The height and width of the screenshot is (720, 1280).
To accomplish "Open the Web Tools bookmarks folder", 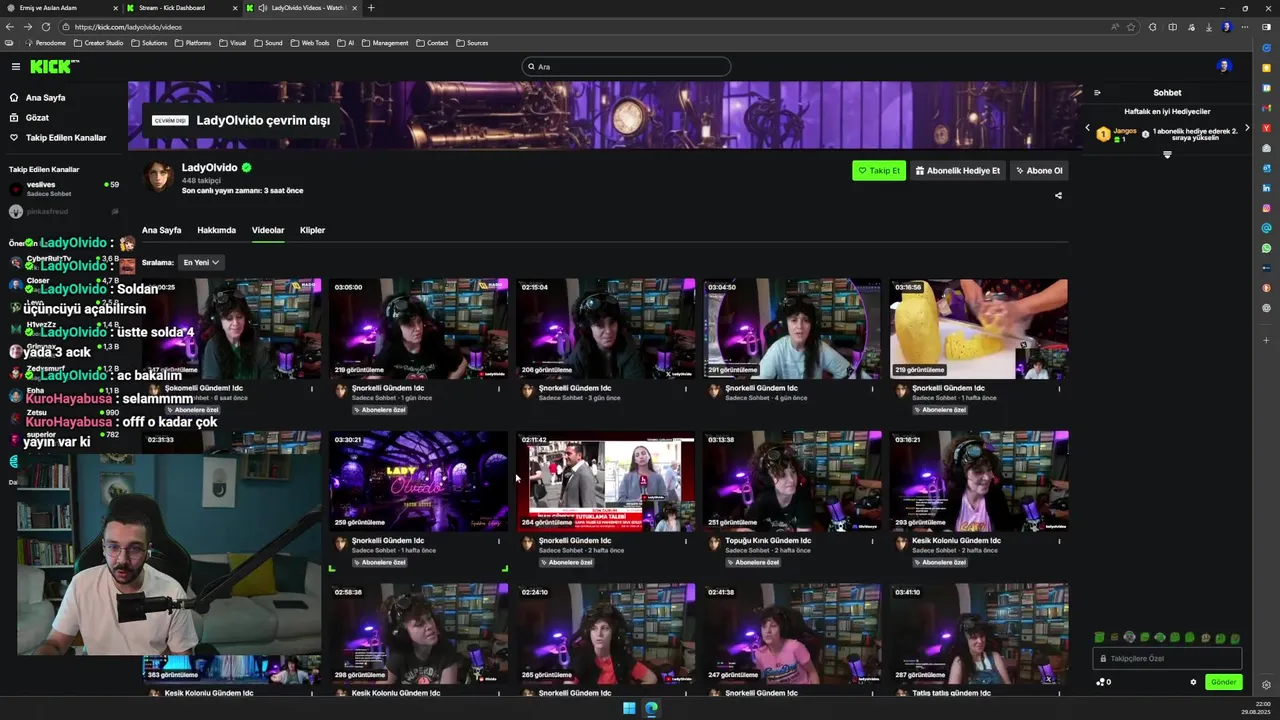I will [310, 43].
